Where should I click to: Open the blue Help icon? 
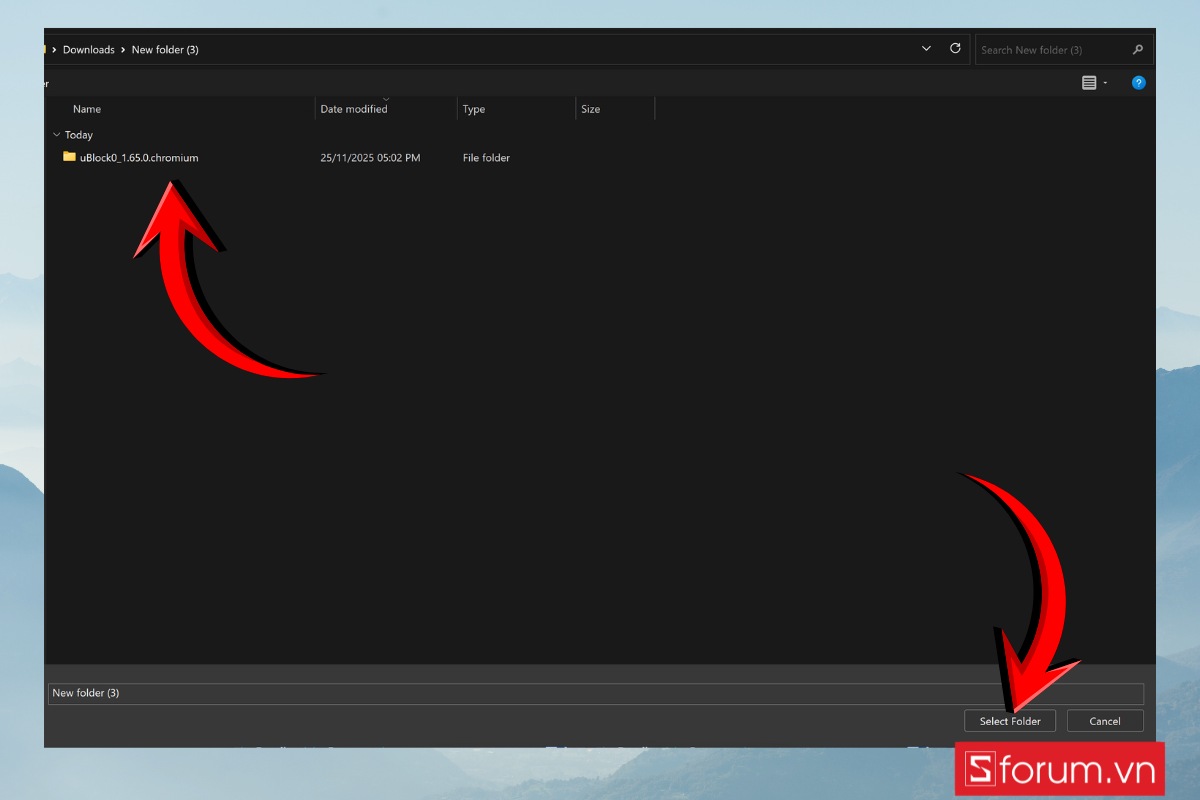point(1138,83)
